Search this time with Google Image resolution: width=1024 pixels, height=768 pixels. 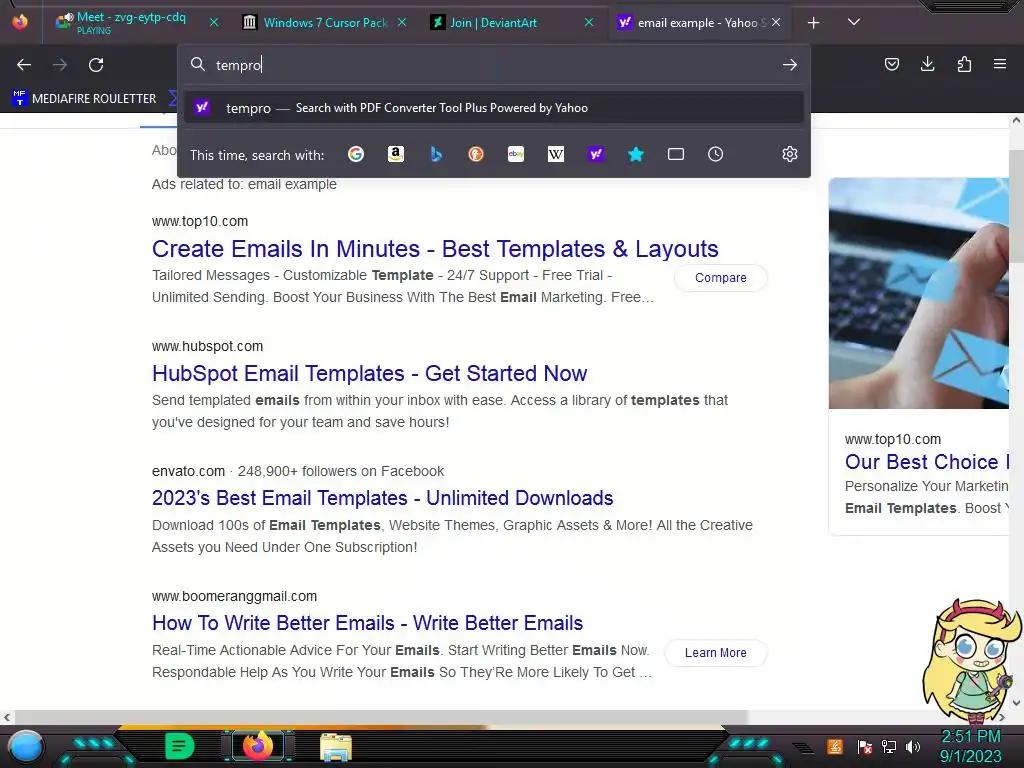[356, 154]
